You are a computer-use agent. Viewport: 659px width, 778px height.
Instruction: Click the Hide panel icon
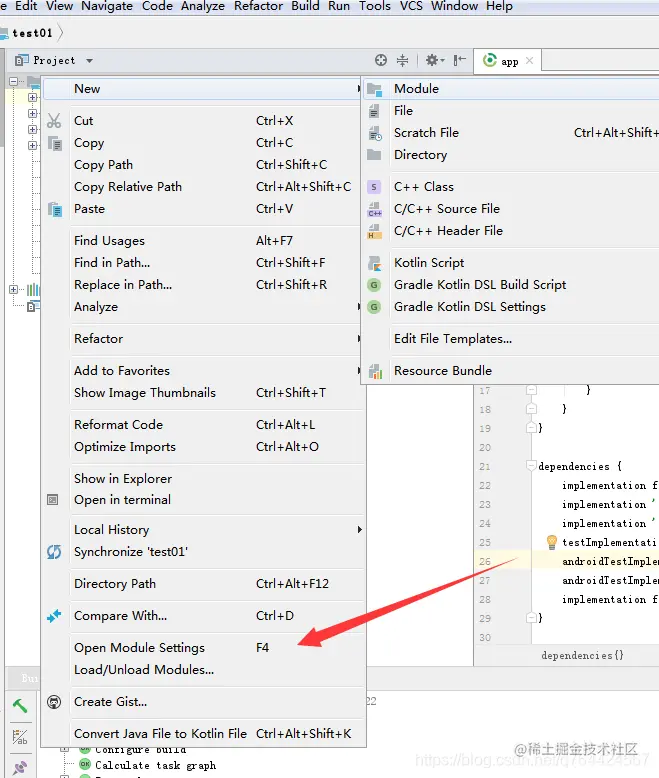tap(460, 60)
